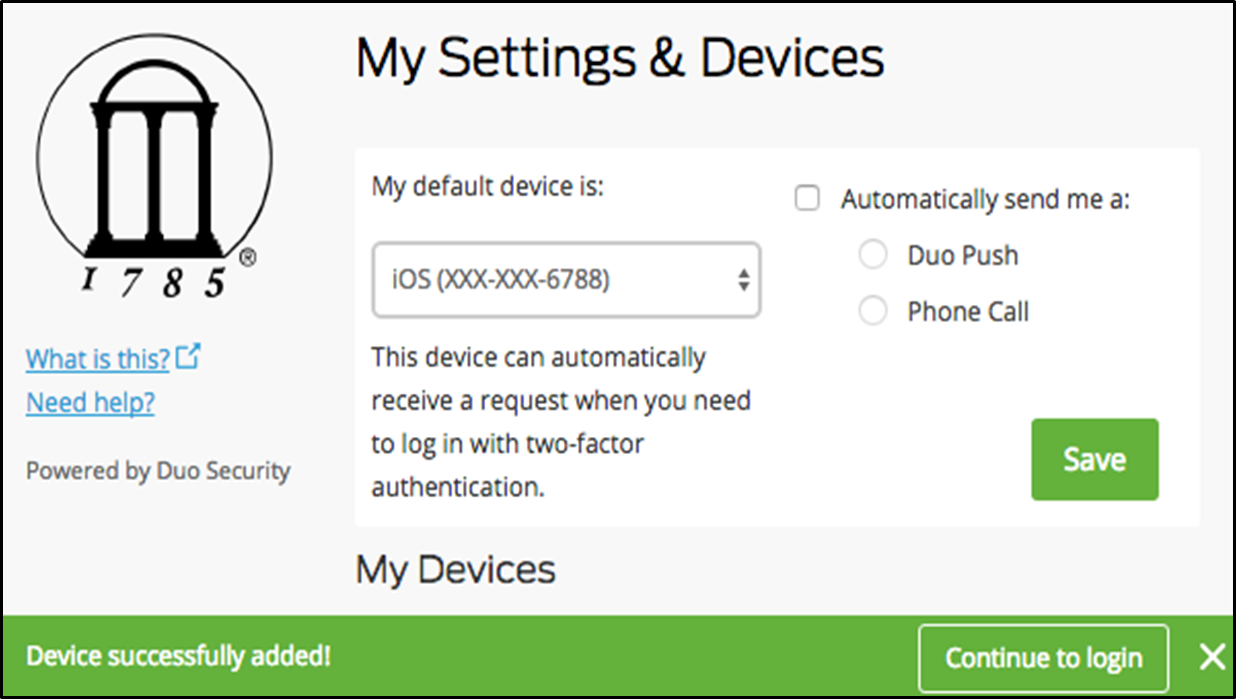Select the Phone Call radio button

[x=873, y=312]
